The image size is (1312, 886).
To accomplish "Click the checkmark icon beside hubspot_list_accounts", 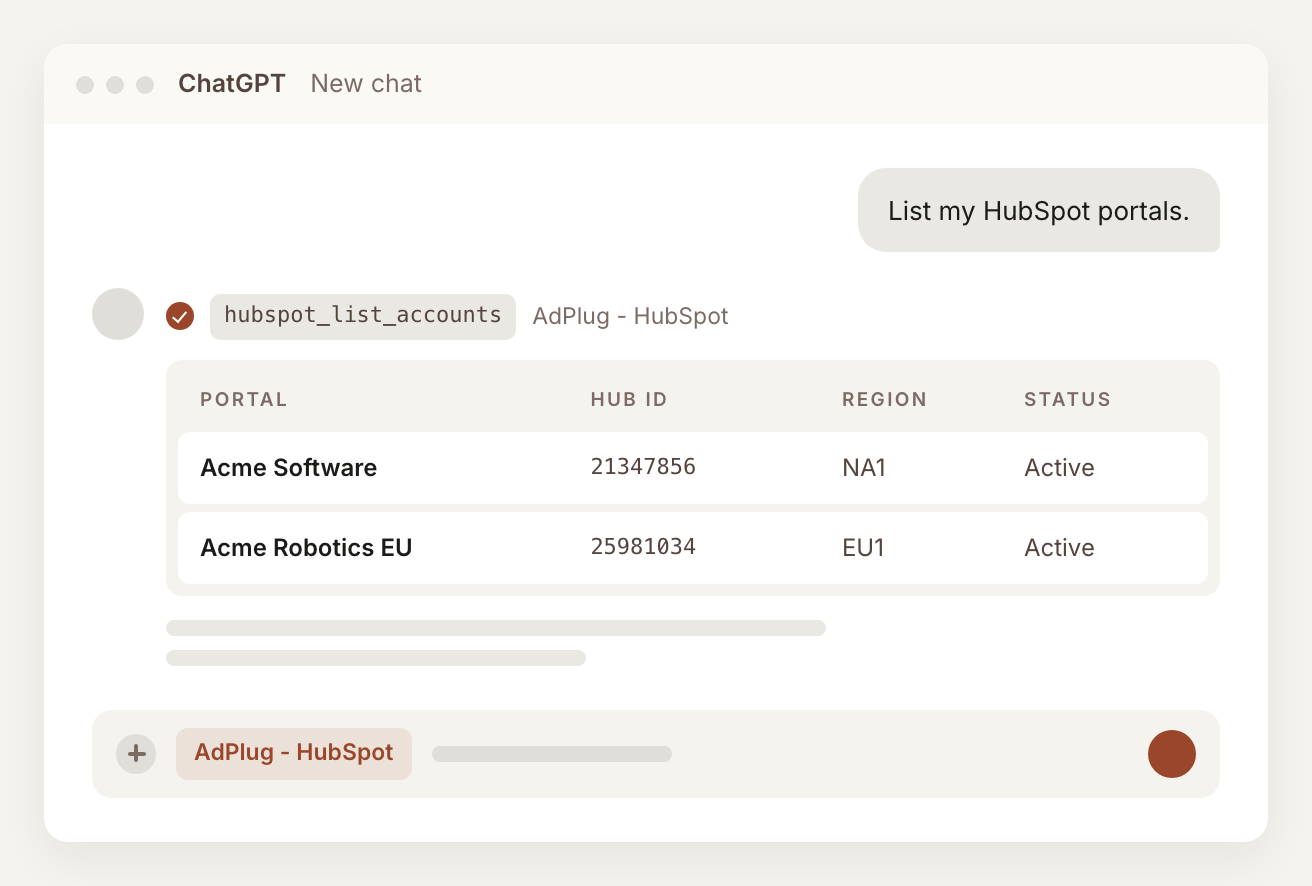I will click(180, 316).
